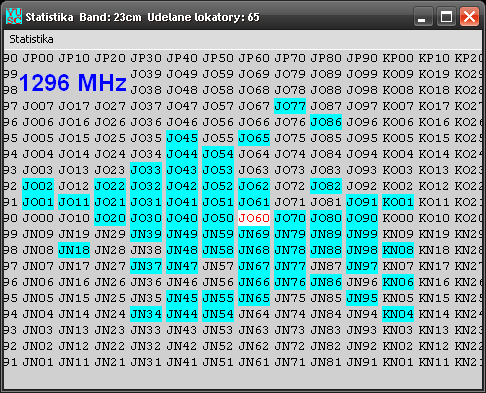Click the JN42 locator cell
The height and width of the screenshot is (393, 486).
point(182,346)
